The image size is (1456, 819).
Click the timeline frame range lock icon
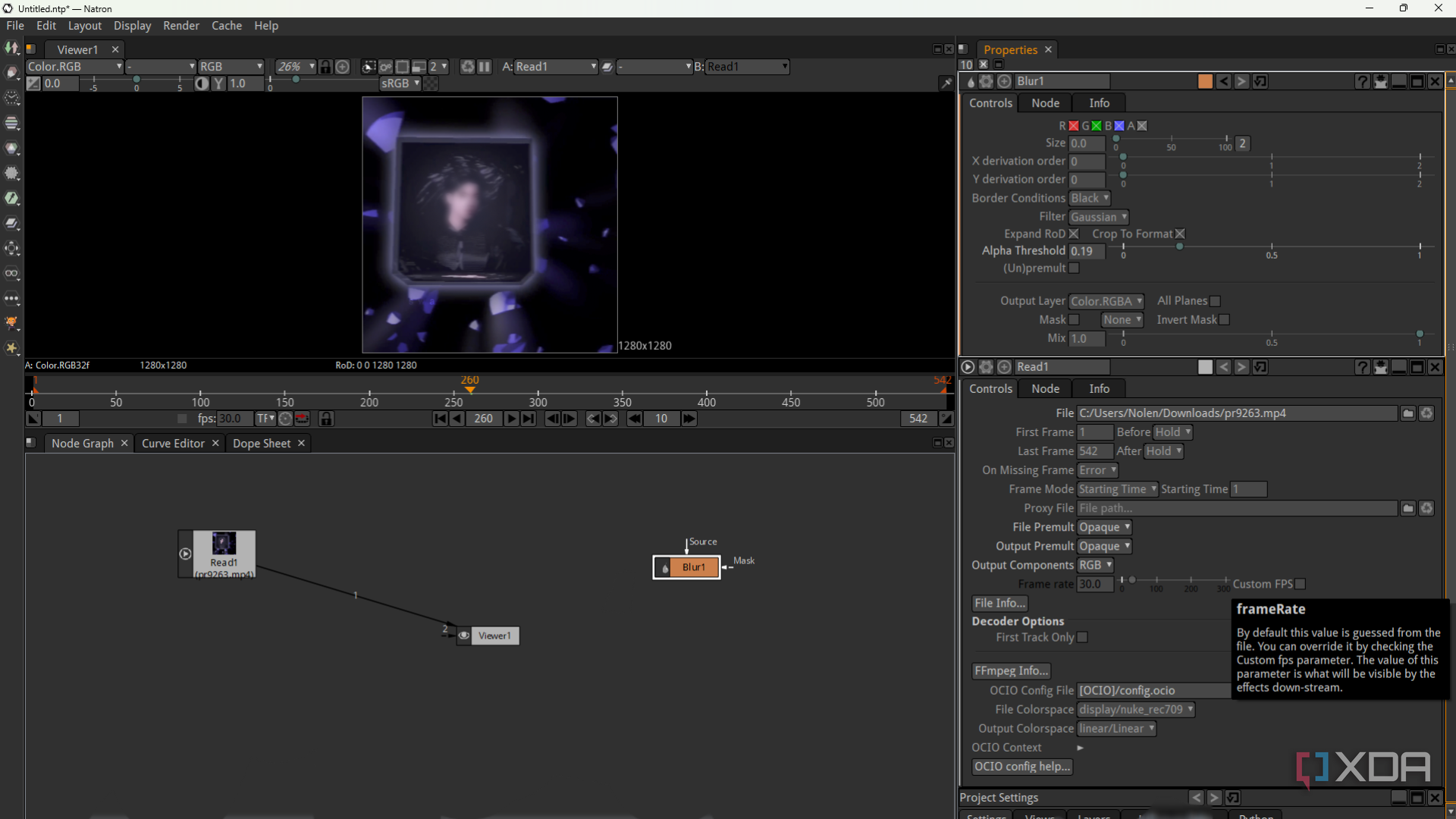click(326, 419)
